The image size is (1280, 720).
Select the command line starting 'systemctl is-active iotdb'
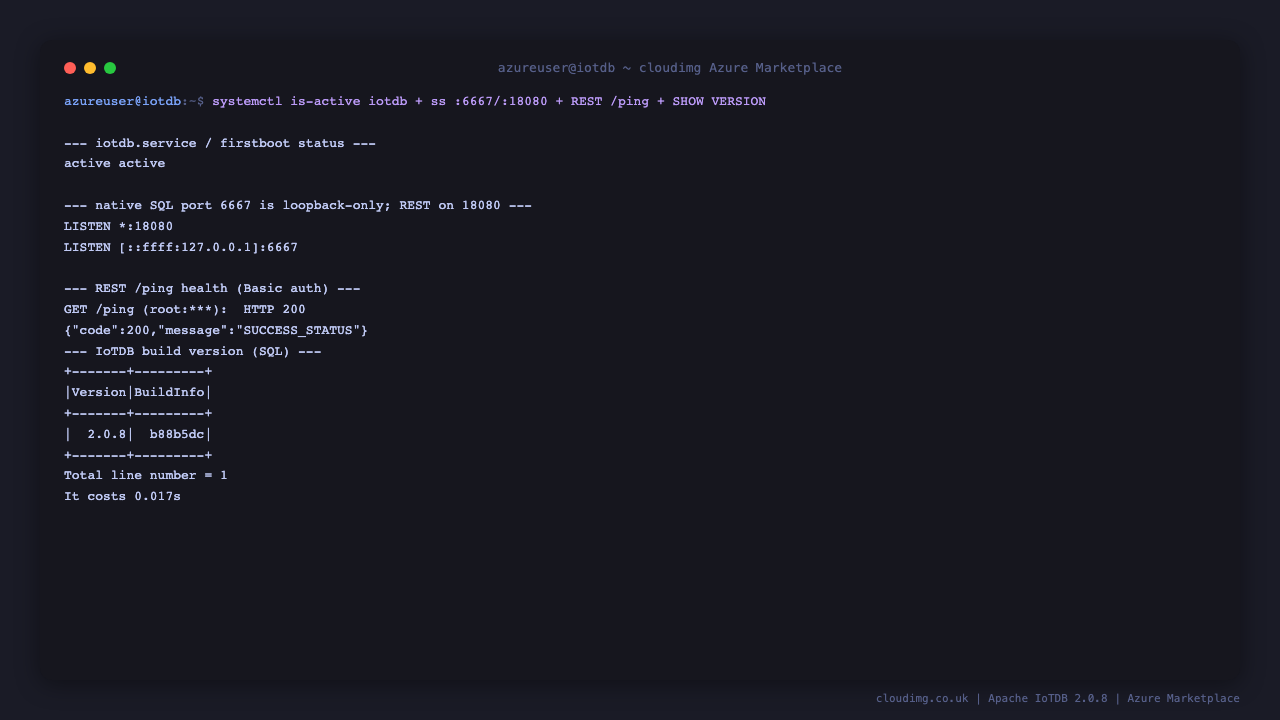489,101
